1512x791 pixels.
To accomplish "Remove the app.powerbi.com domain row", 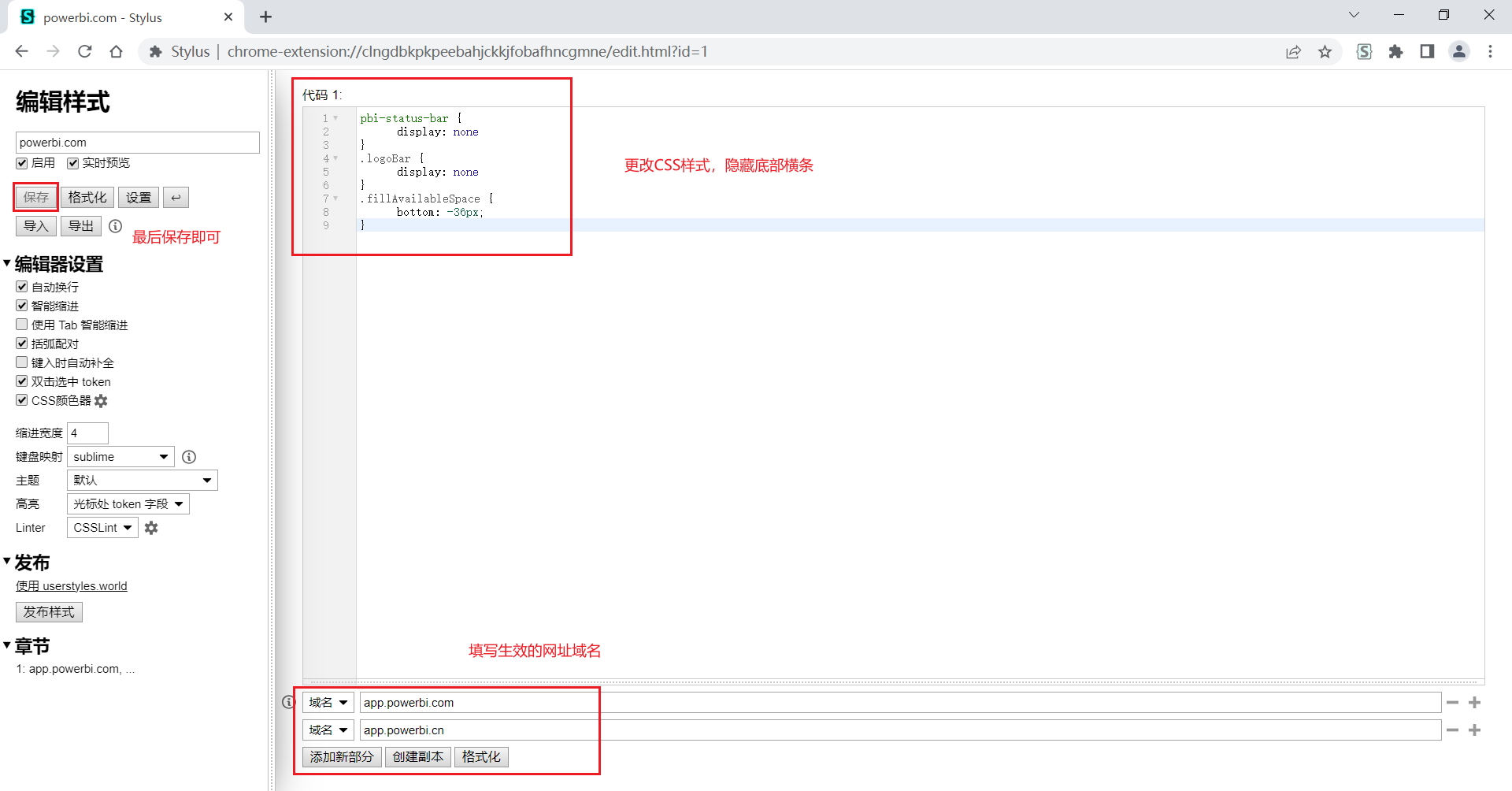I will pyautogui.click(x=1452, y=703).
